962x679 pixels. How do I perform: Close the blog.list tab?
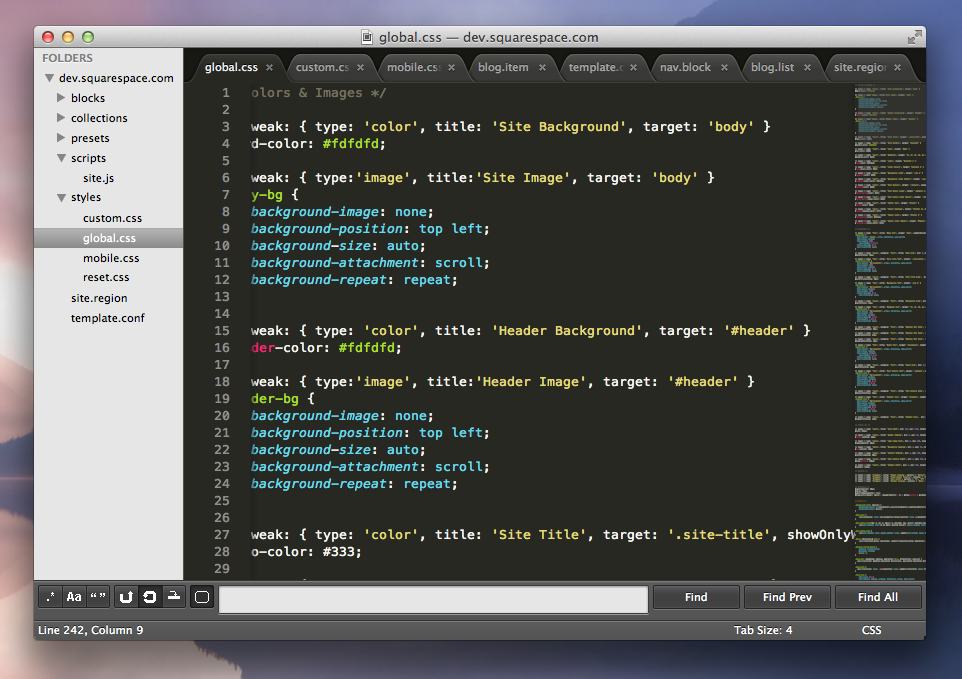tap(807, 67)
